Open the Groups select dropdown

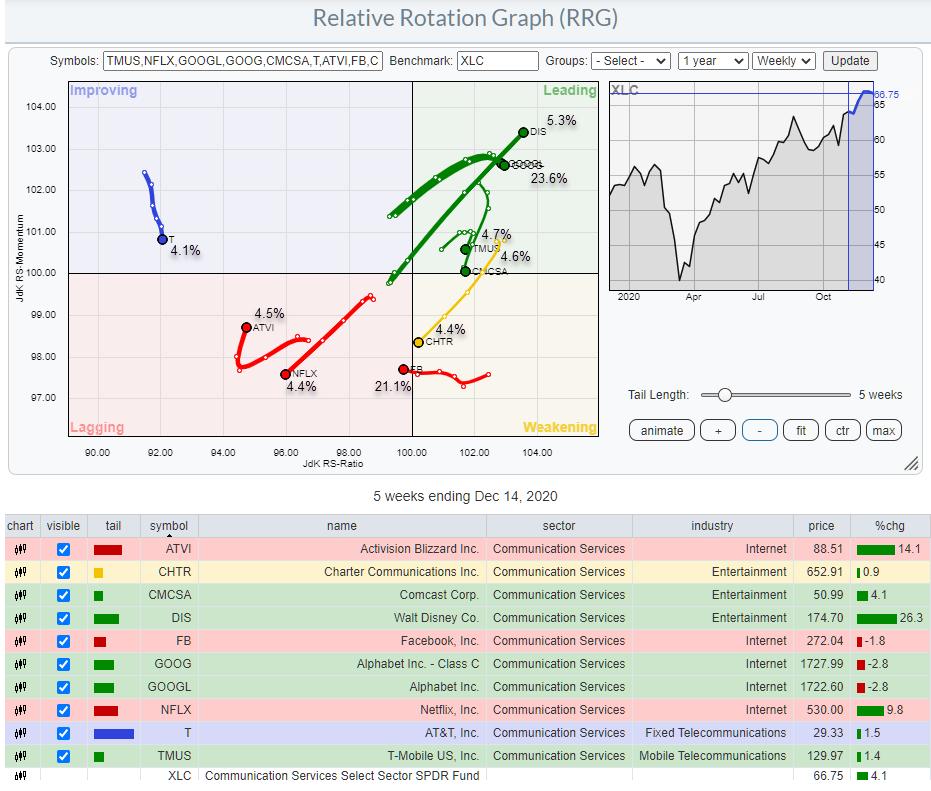[630, 61]
